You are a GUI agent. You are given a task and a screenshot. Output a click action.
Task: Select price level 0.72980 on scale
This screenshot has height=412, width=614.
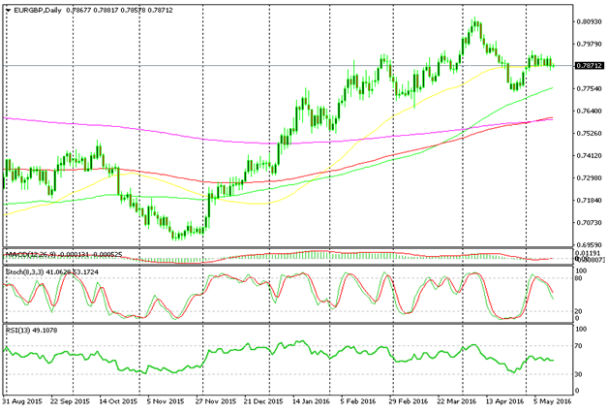[x=589, y=178]
